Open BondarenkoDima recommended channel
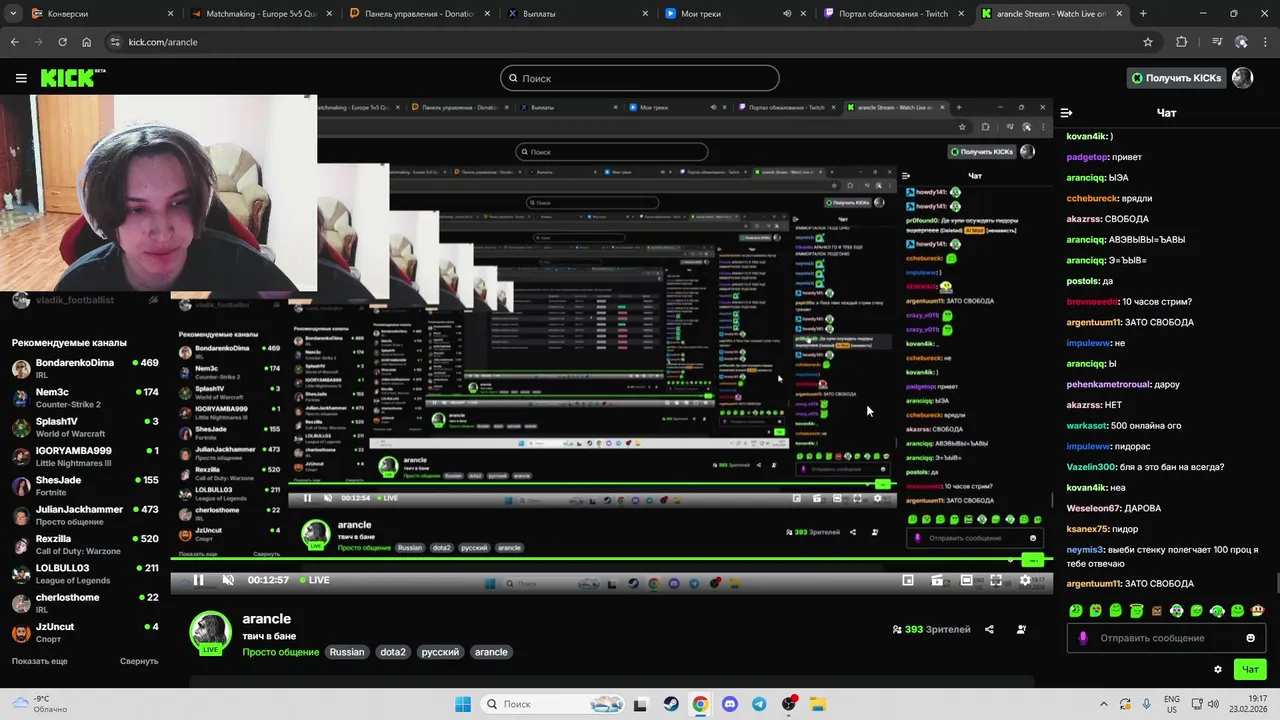This screenshot has height=720, width=1280. (85, 368)
